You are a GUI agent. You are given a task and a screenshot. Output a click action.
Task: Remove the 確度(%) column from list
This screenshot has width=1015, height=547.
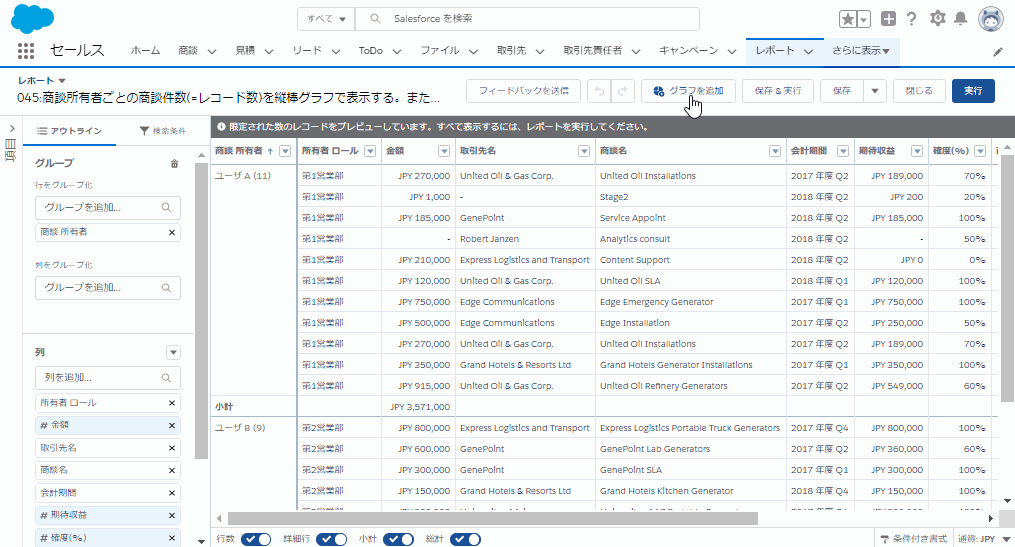coord(172,538)
